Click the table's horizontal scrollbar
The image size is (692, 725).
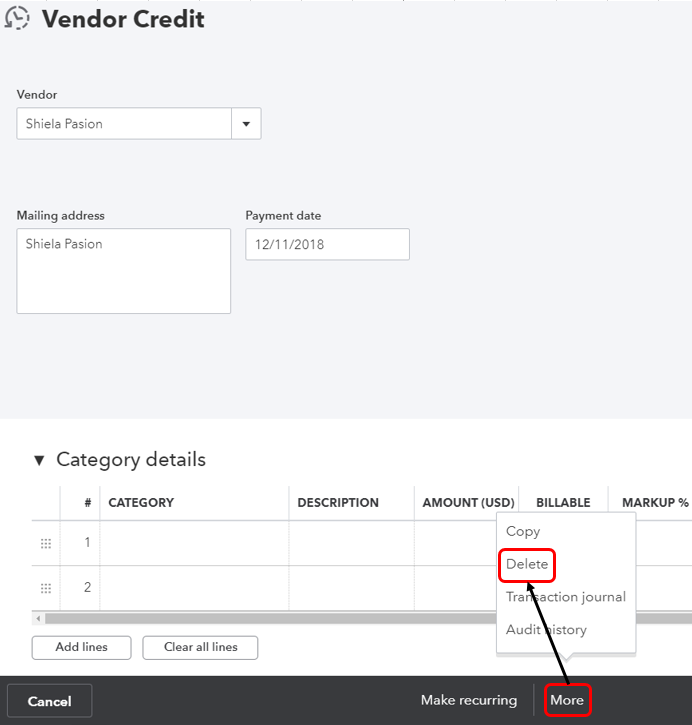260,619
